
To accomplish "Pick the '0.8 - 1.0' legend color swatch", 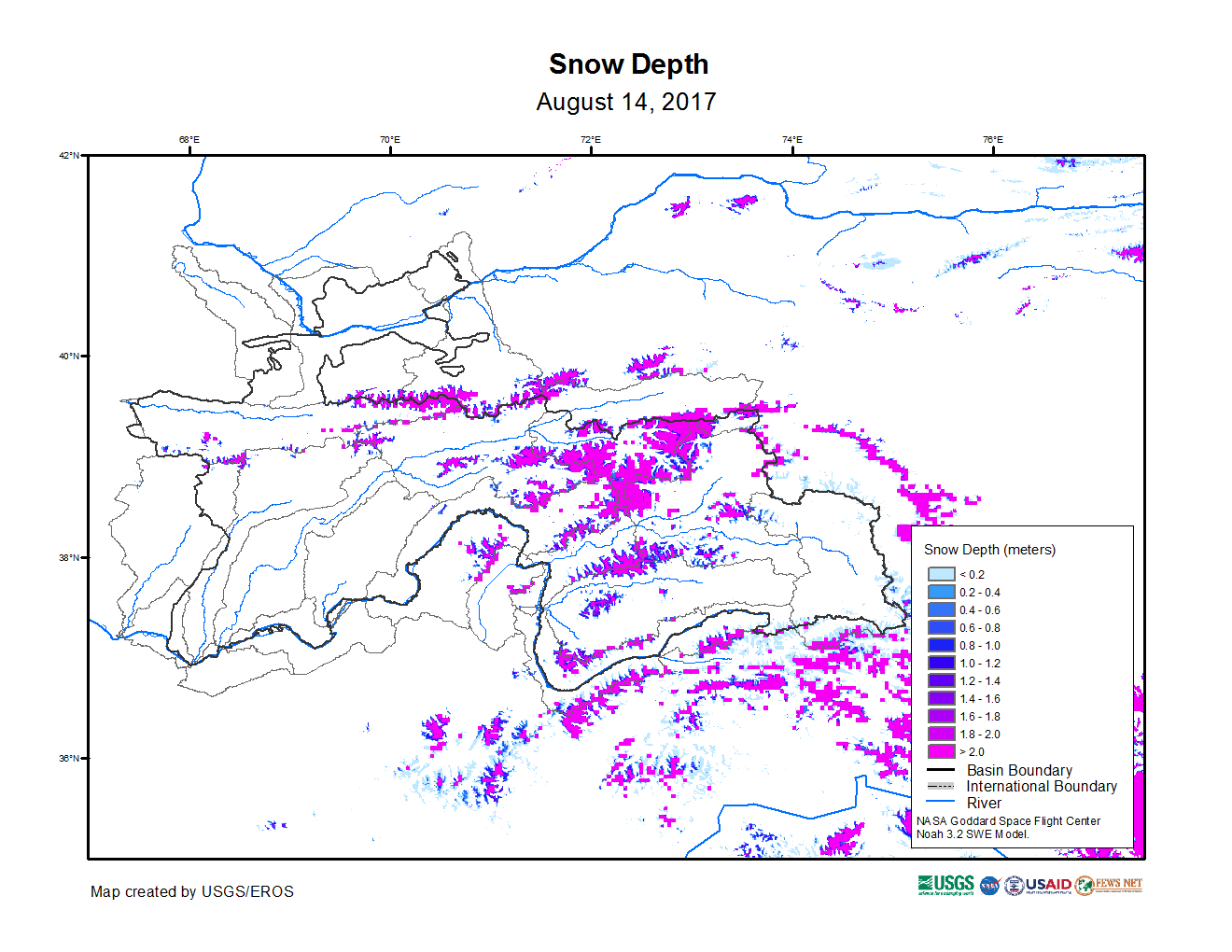I will [x=941, y=645].
